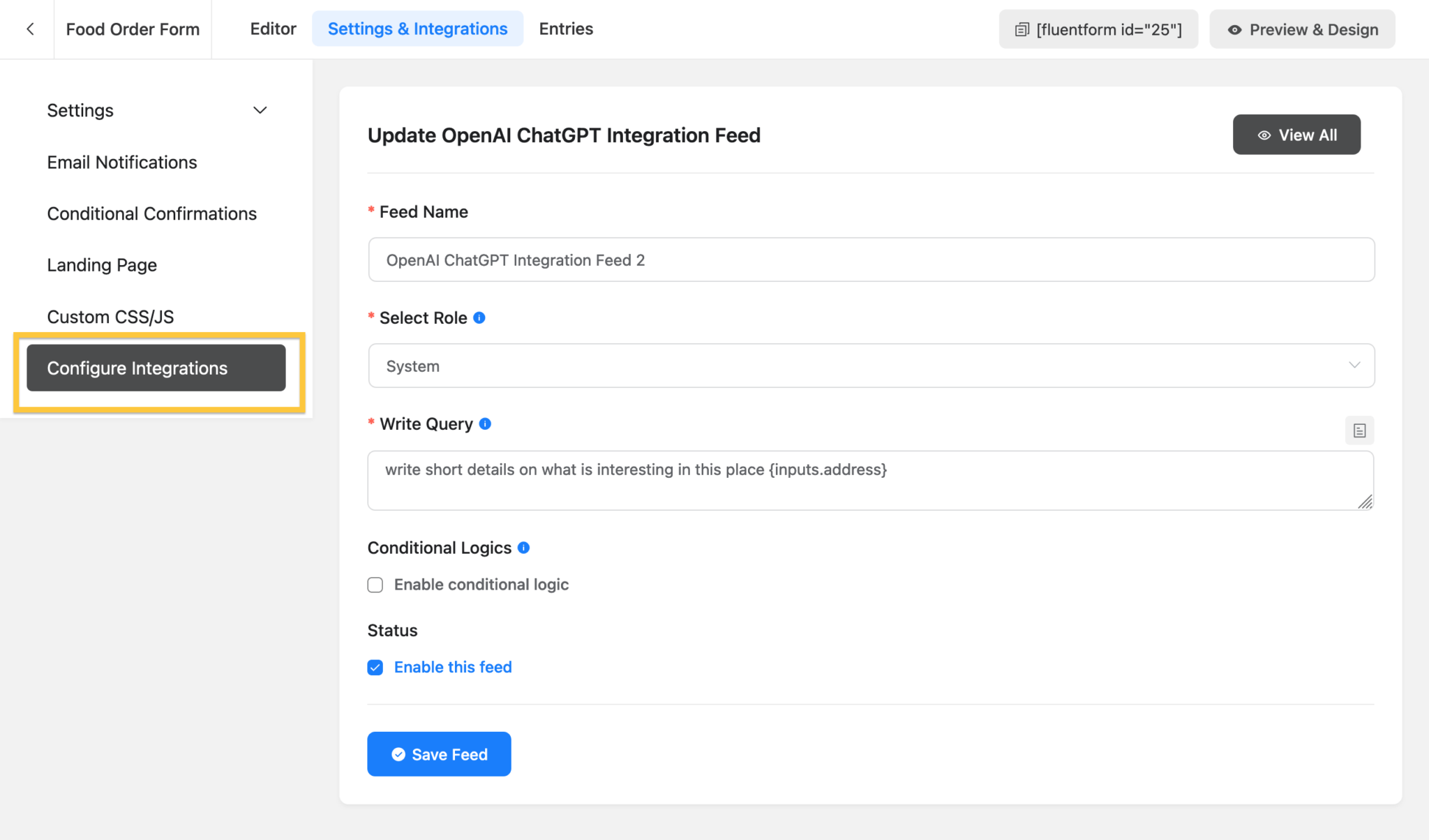Click the Save Feed button
1429x840 pixels.
pos(439,754)
